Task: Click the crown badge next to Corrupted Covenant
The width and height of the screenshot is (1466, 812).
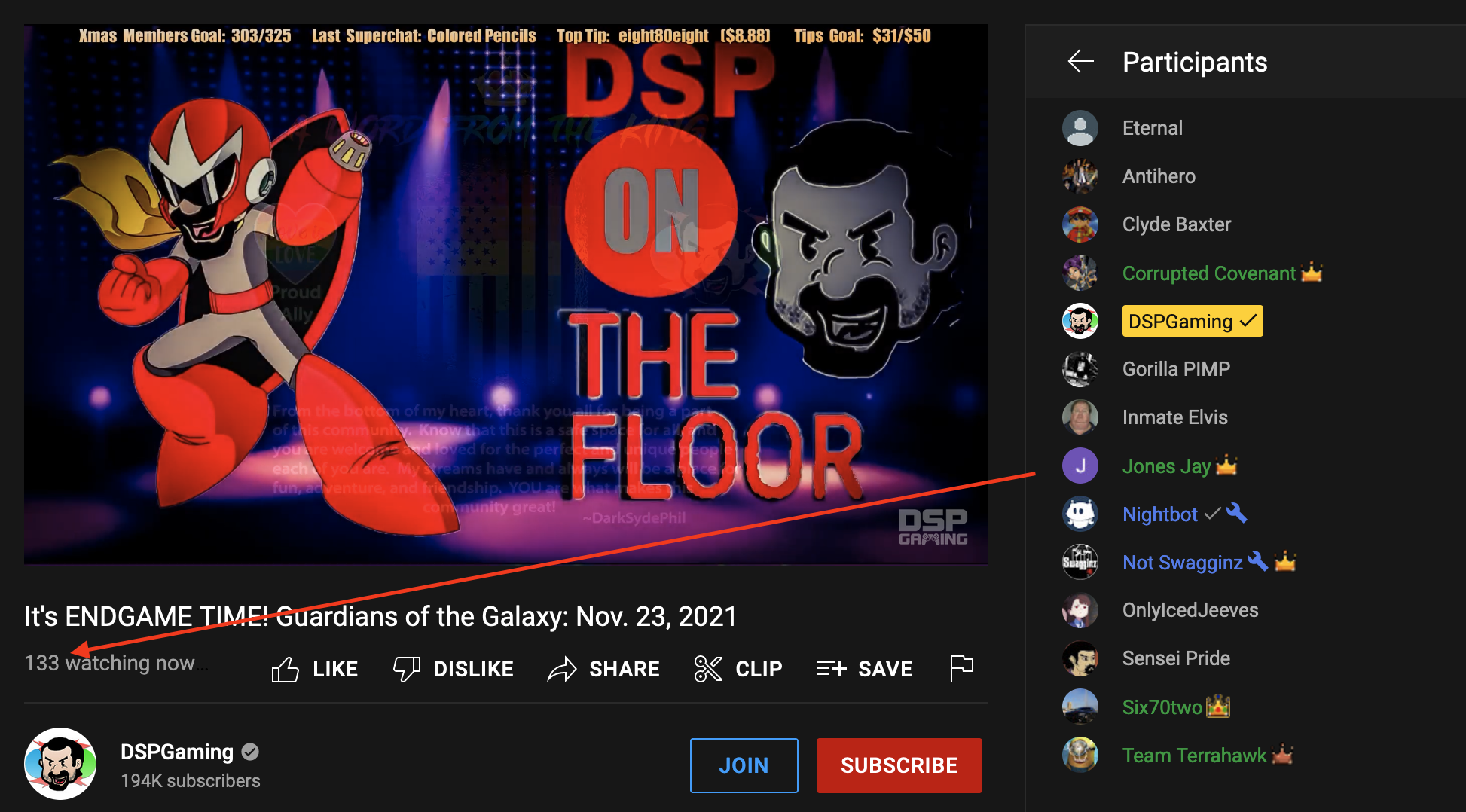Action: [x=1312, y=272]
